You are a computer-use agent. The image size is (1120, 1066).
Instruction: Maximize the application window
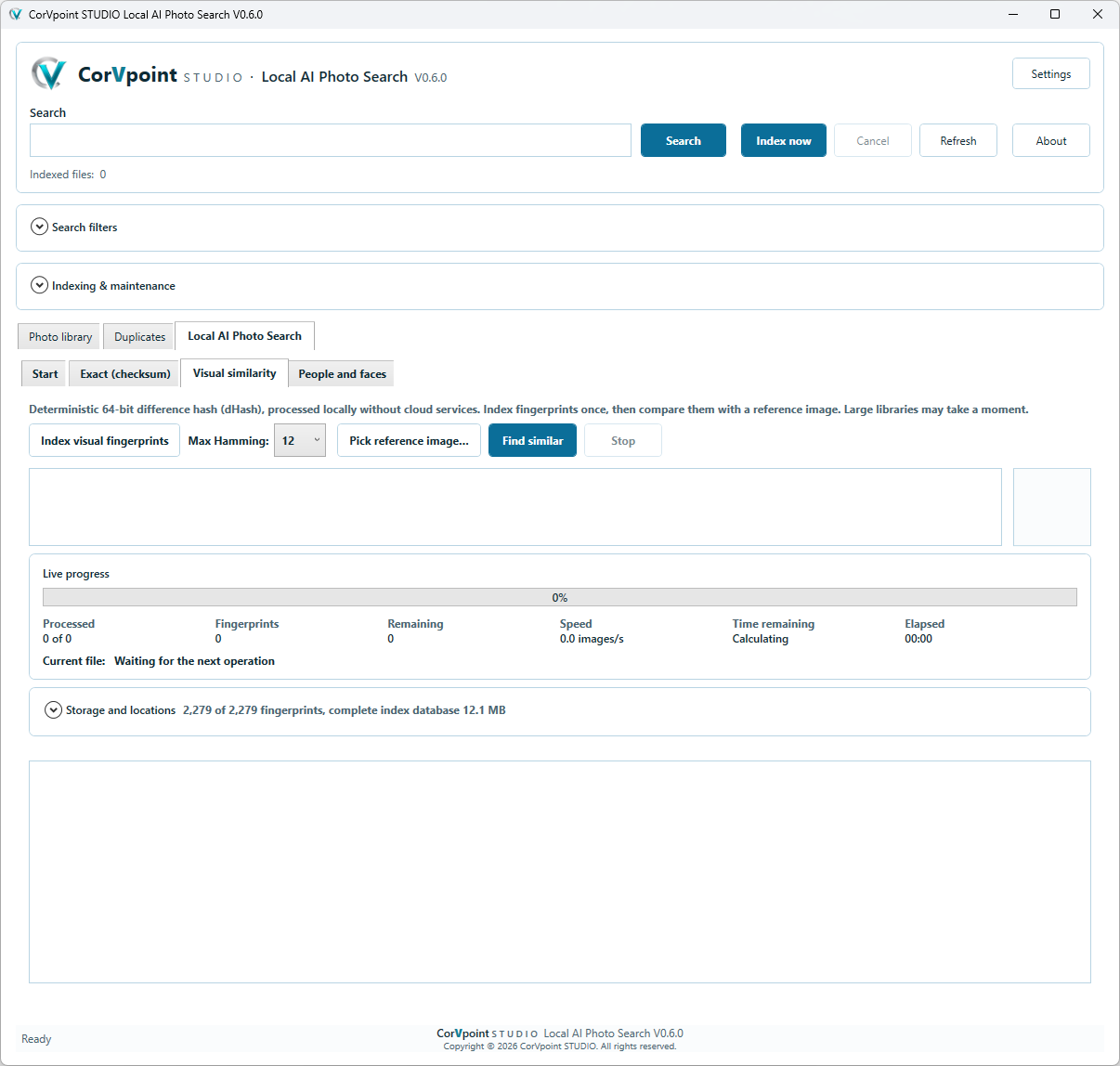click(1055, 14)
